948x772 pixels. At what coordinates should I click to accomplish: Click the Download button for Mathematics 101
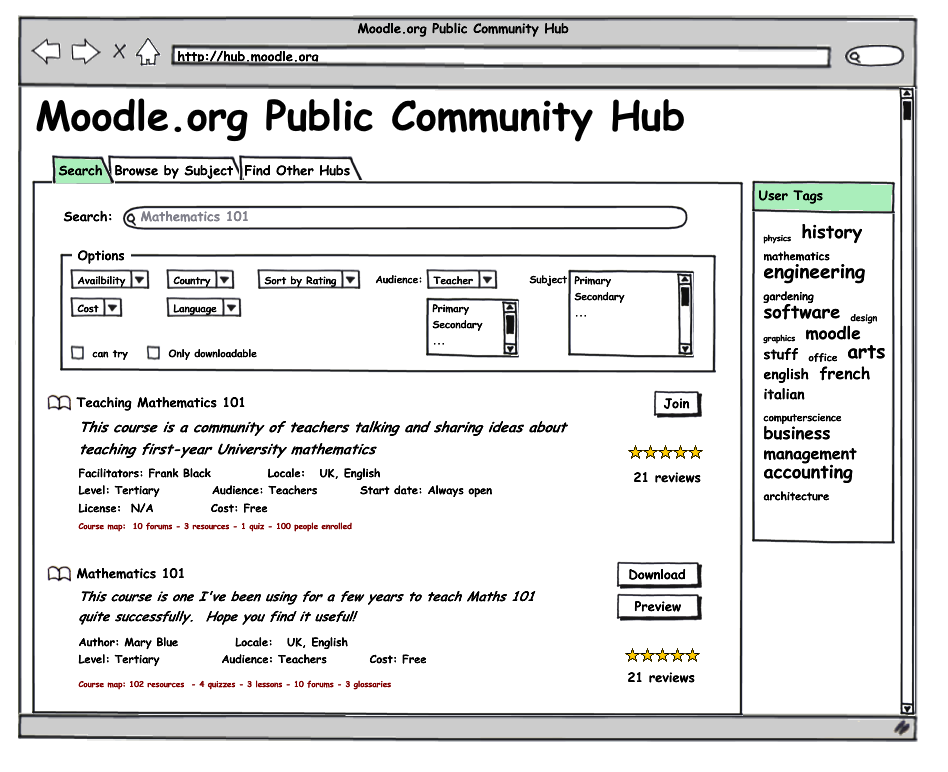(x=657, y=575)
